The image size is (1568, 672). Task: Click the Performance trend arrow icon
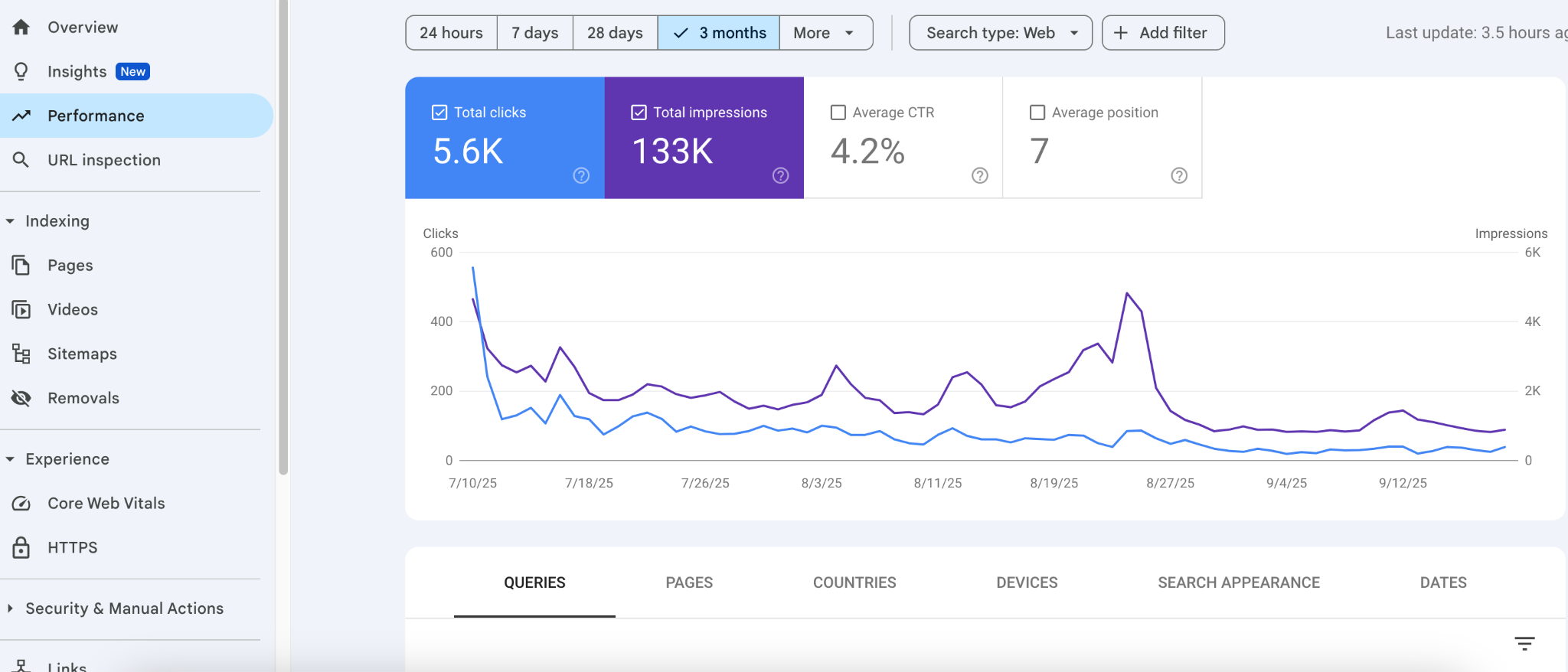[x=21, y=116]
